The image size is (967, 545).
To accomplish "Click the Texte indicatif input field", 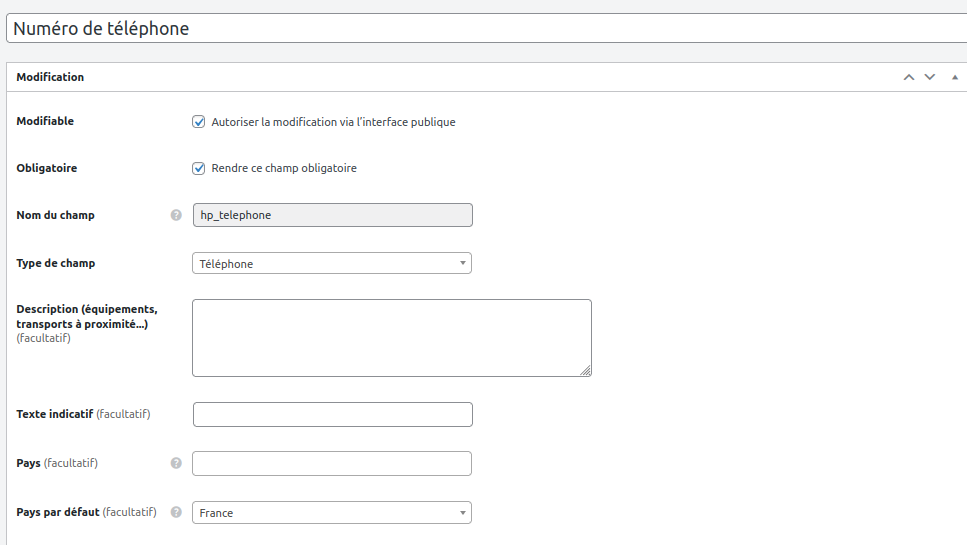I will pos(333,414).
